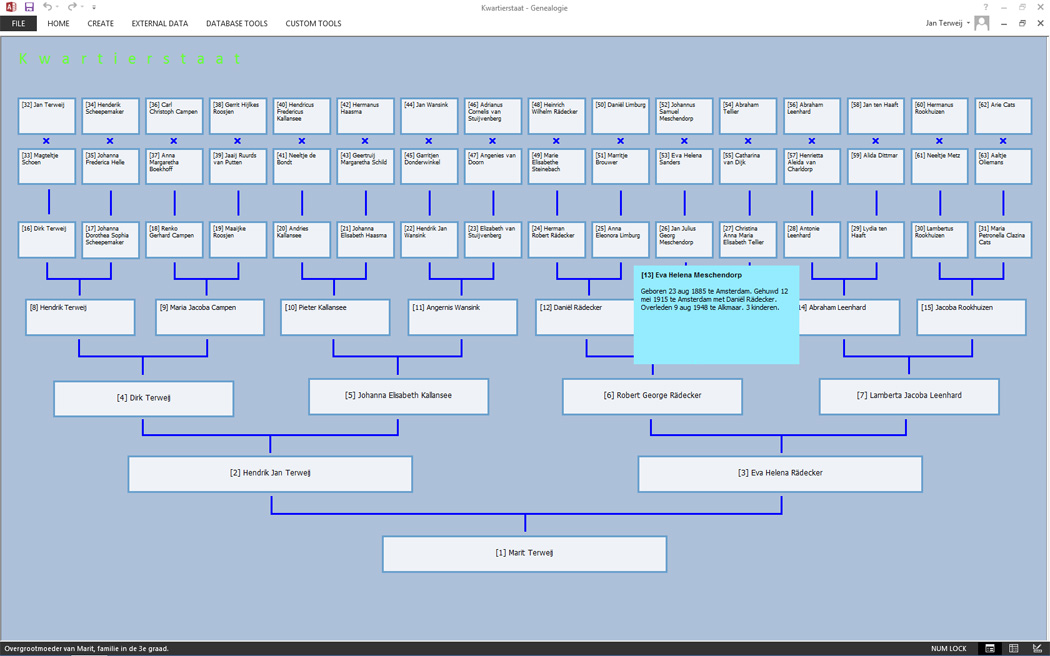Open the CUSTOM TOOLS ribbon tab
The image size is (1050, 656).
313,23
